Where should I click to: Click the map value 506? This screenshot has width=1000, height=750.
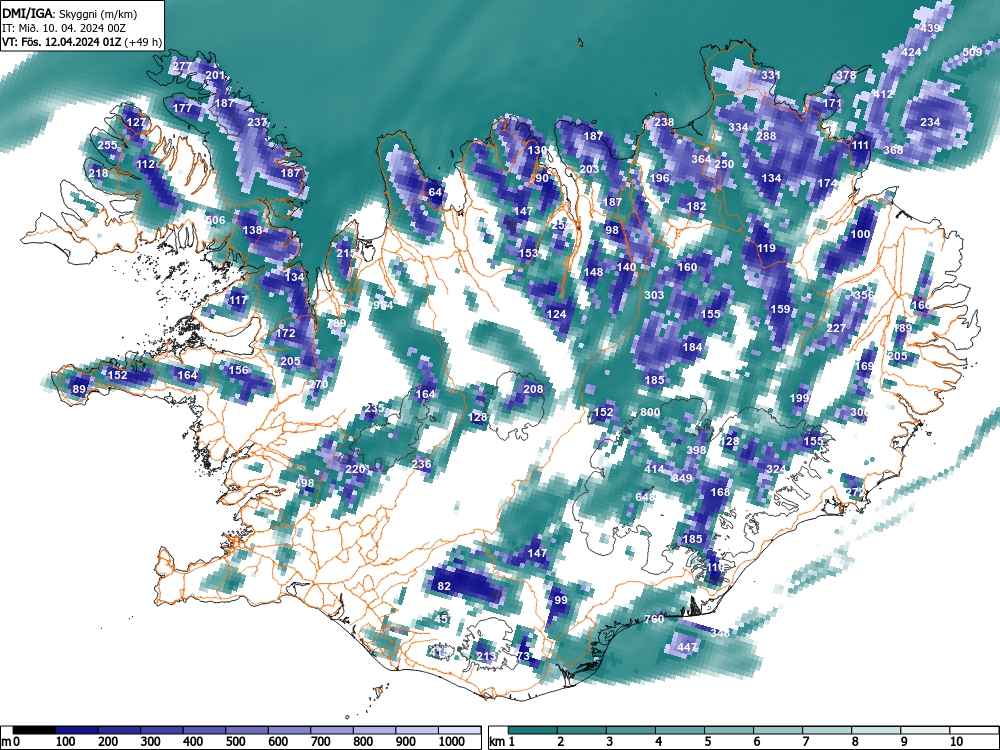coord(216,220)
